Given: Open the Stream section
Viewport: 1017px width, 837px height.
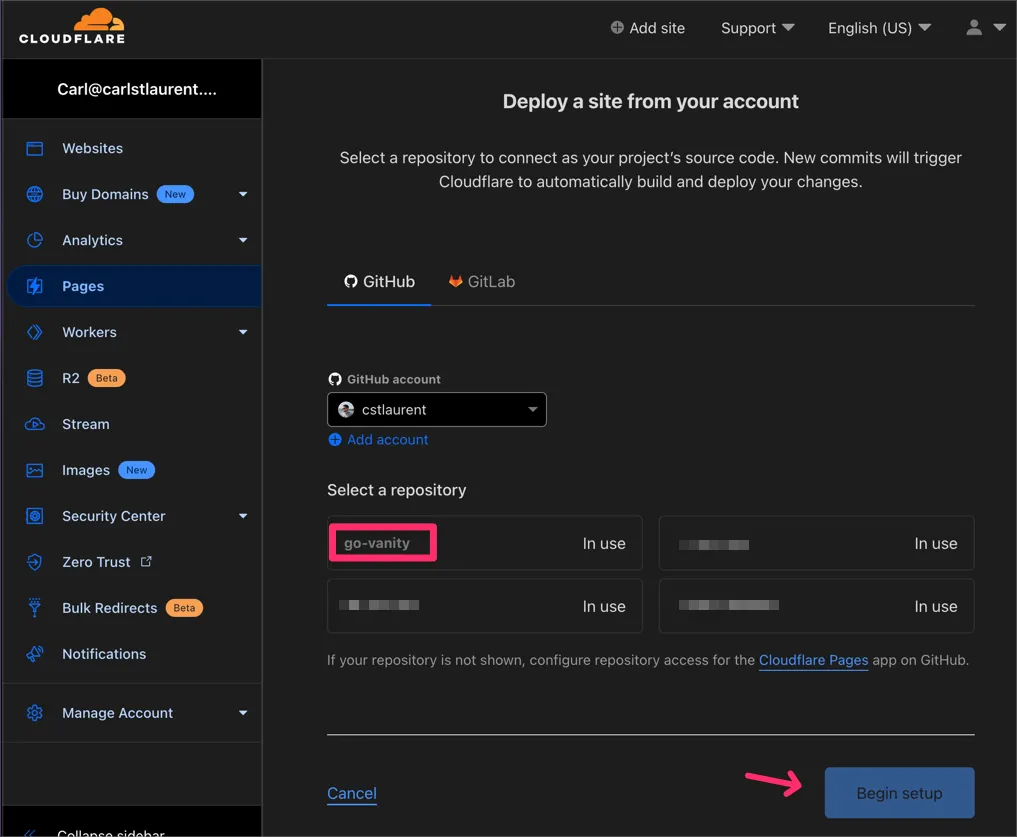Looking at the screenshot, I should [85, 424].
